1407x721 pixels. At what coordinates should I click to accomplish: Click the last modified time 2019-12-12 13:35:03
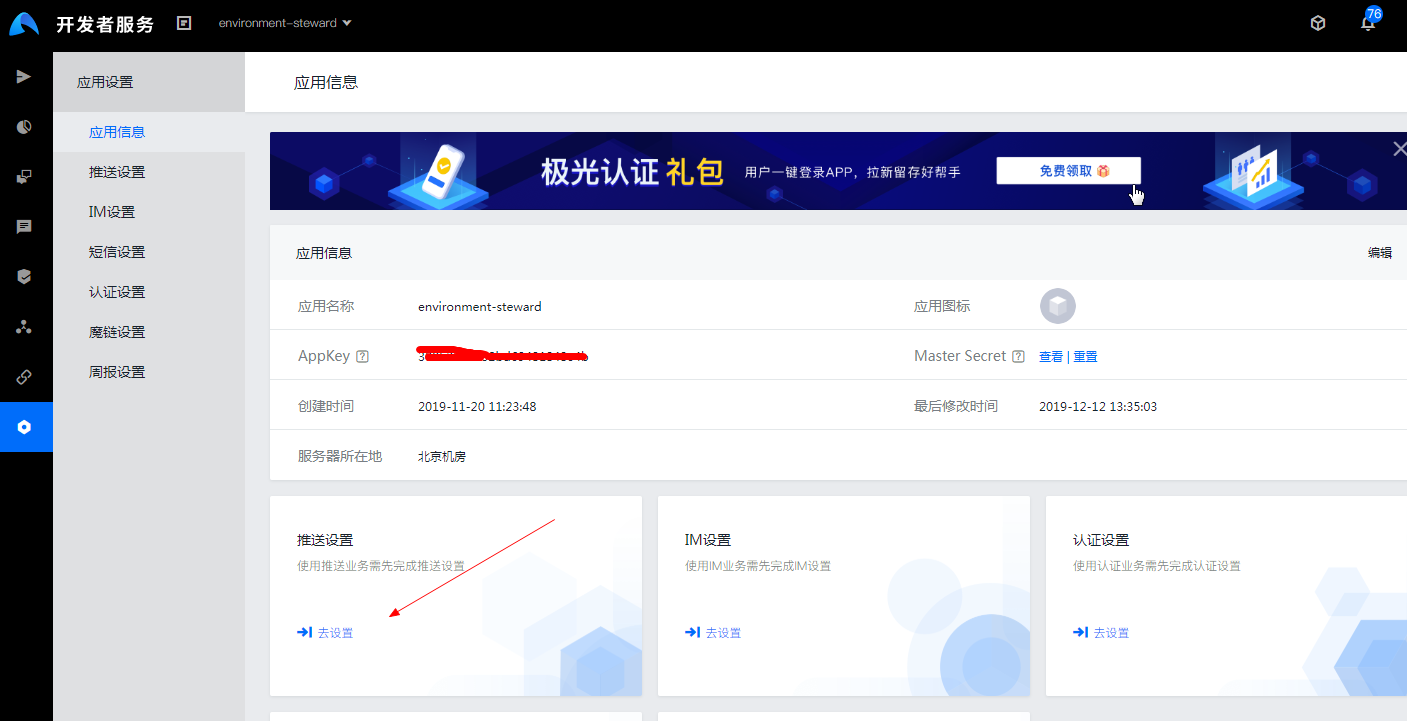click(x=1098, y=407)
